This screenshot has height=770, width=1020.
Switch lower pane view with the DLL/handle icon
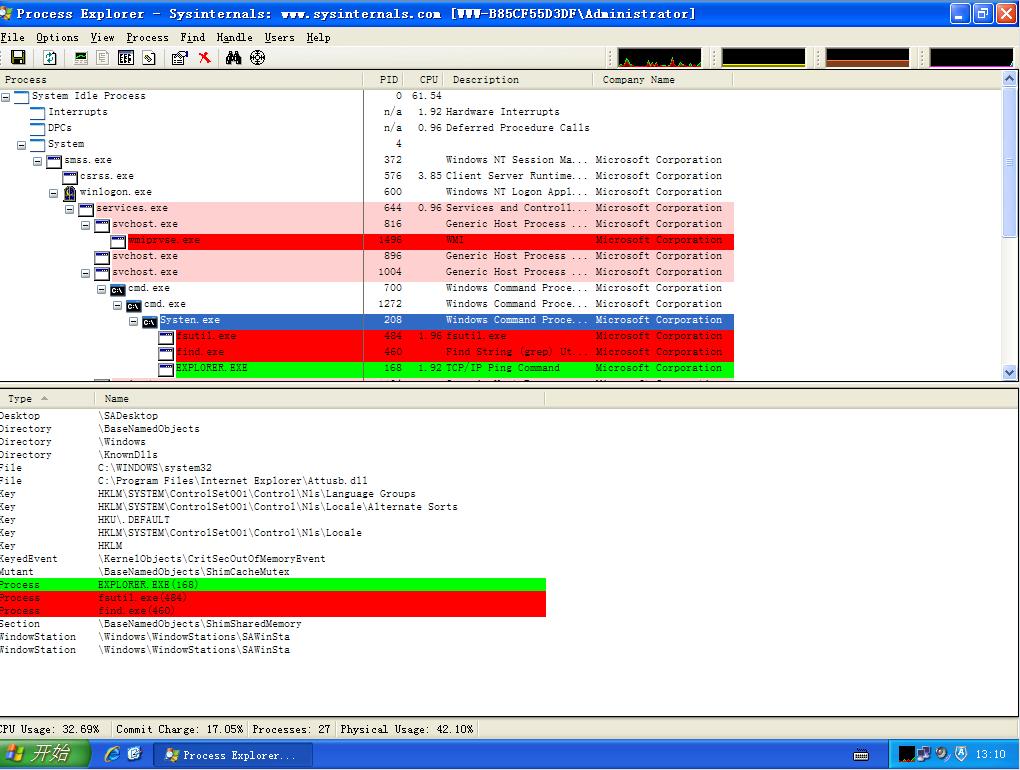(149, 58)
